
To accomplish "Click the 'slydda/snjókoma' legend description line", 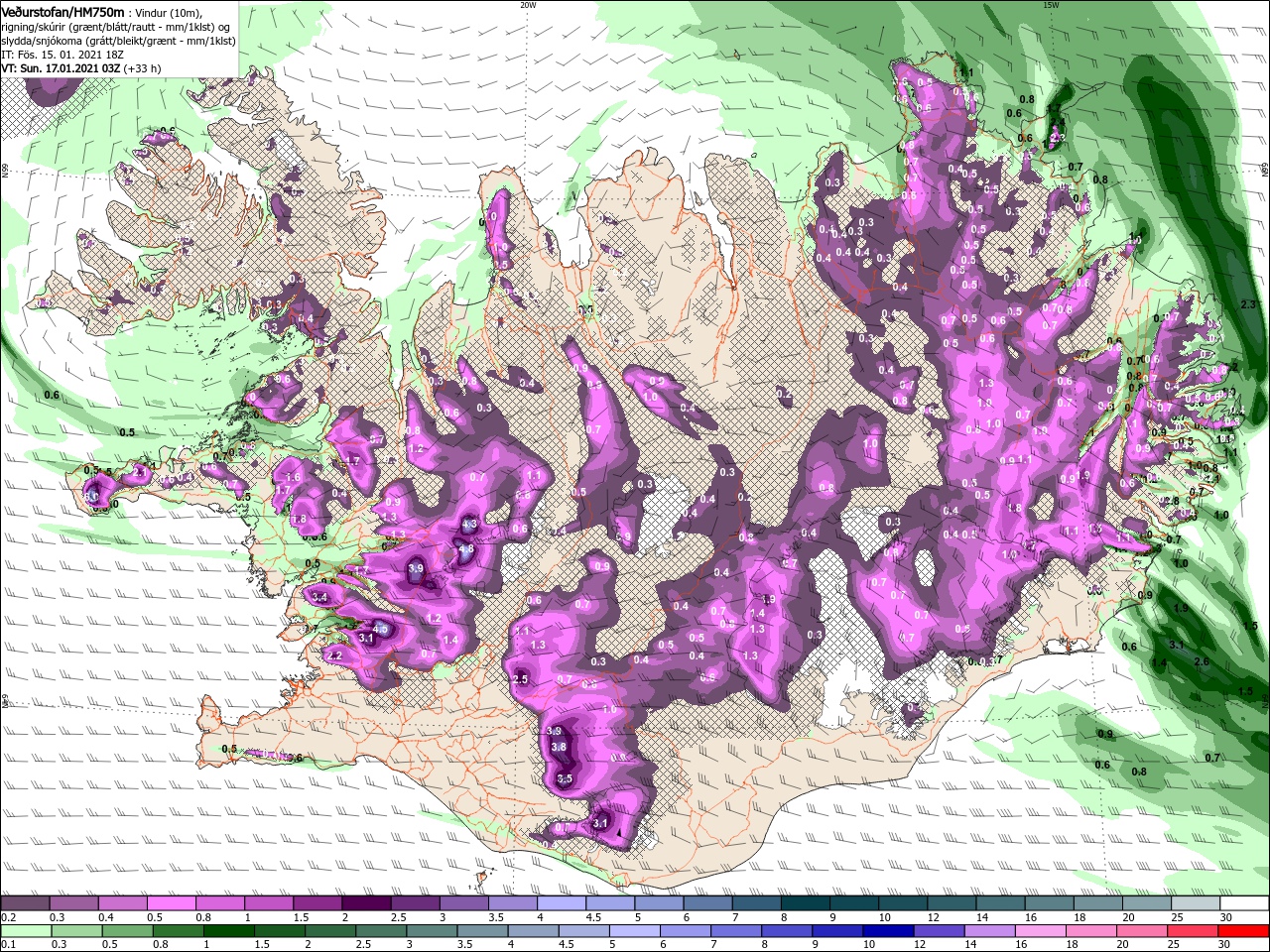I will (x=117, y=41).
